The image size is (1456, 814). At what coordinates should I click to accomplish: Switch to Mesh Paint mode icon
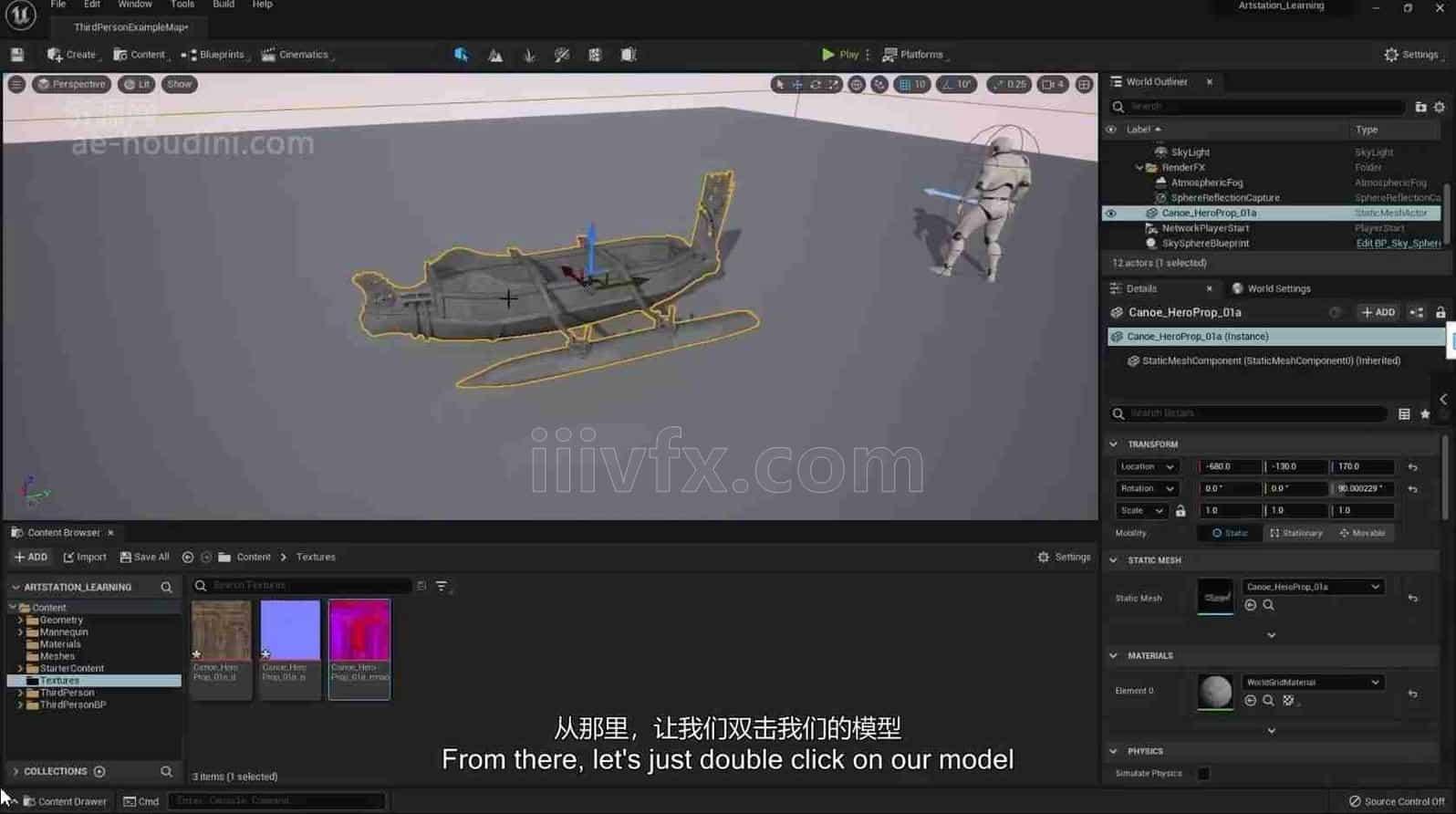[562, 55]
